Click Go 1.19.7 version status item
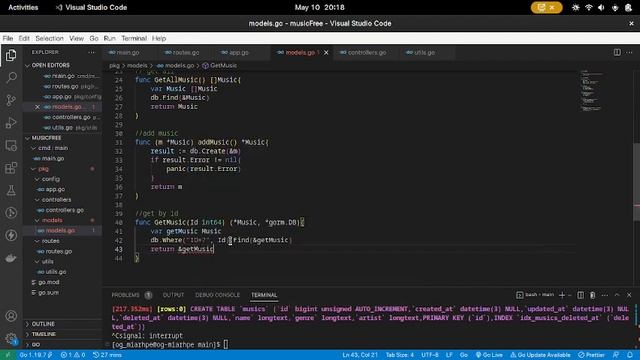The height and width of the screenshot is (360, 640). pyautogui.click(x=36, y=355)
